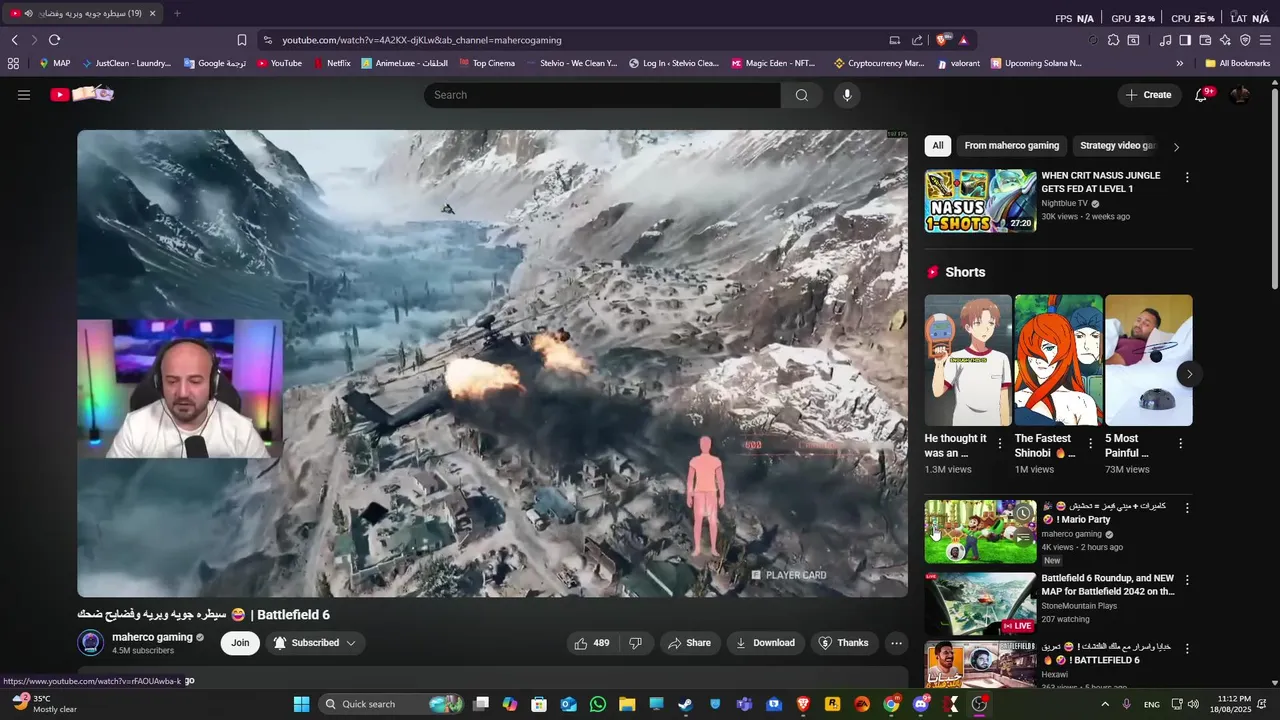Open options for Fastest Shinobi short
1280x720 pixels.
click(1090, 443)
